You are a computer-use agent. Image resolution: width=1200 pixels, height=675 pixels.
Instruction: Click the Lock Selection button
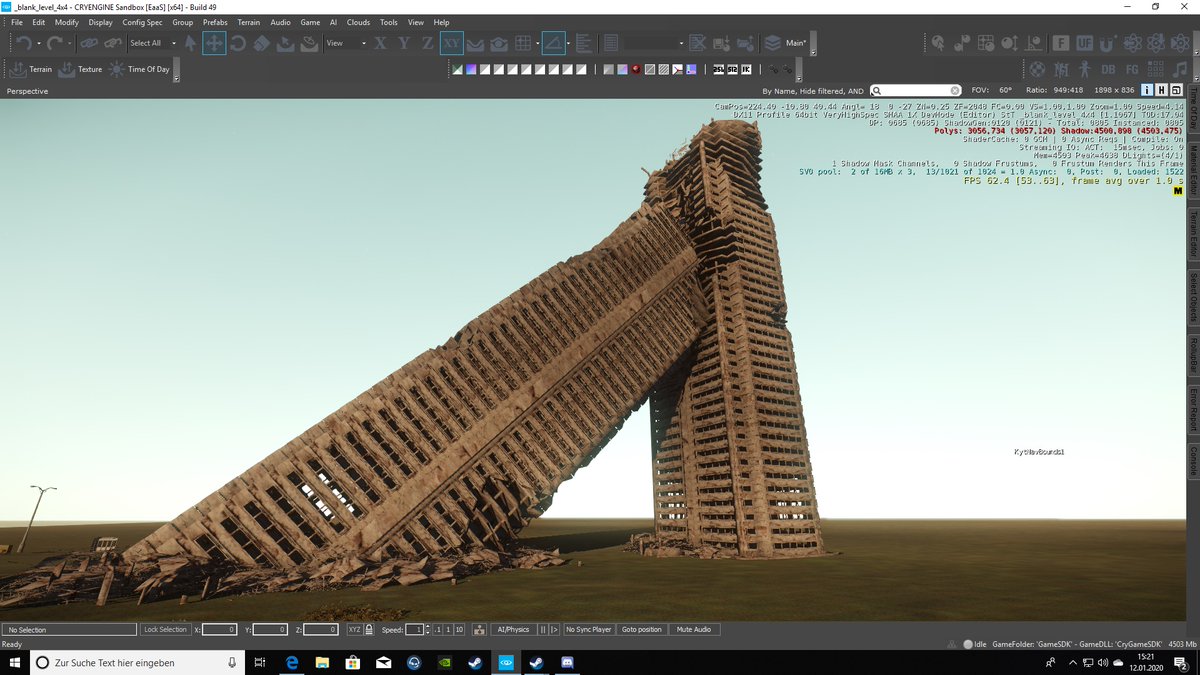(165, 630)
